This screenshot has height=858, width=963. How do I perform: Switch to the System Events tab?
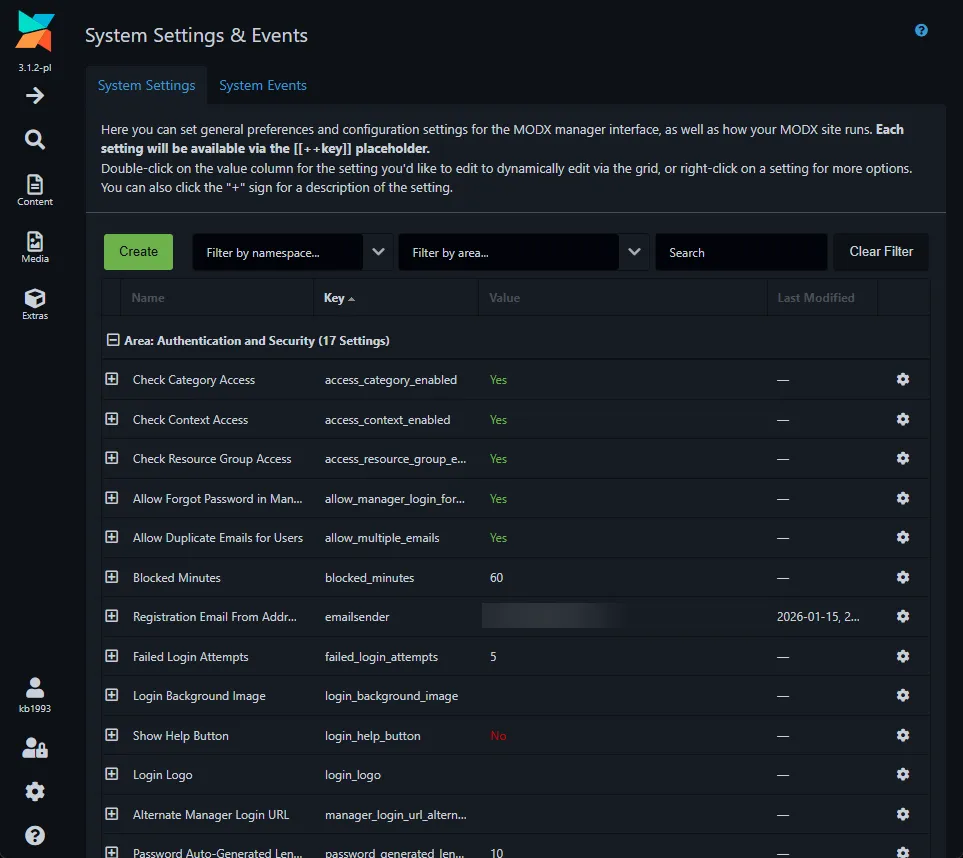point(263,85)
